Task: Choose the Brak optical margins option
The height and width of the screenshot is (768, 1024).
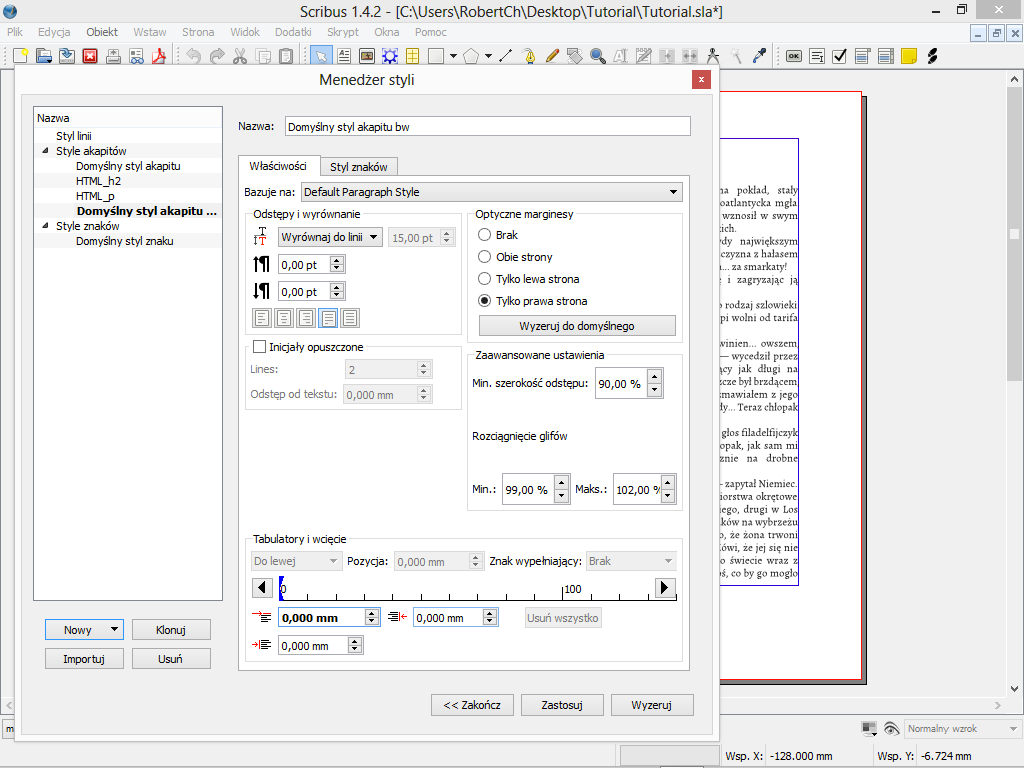Action: [x=485, y=235]
